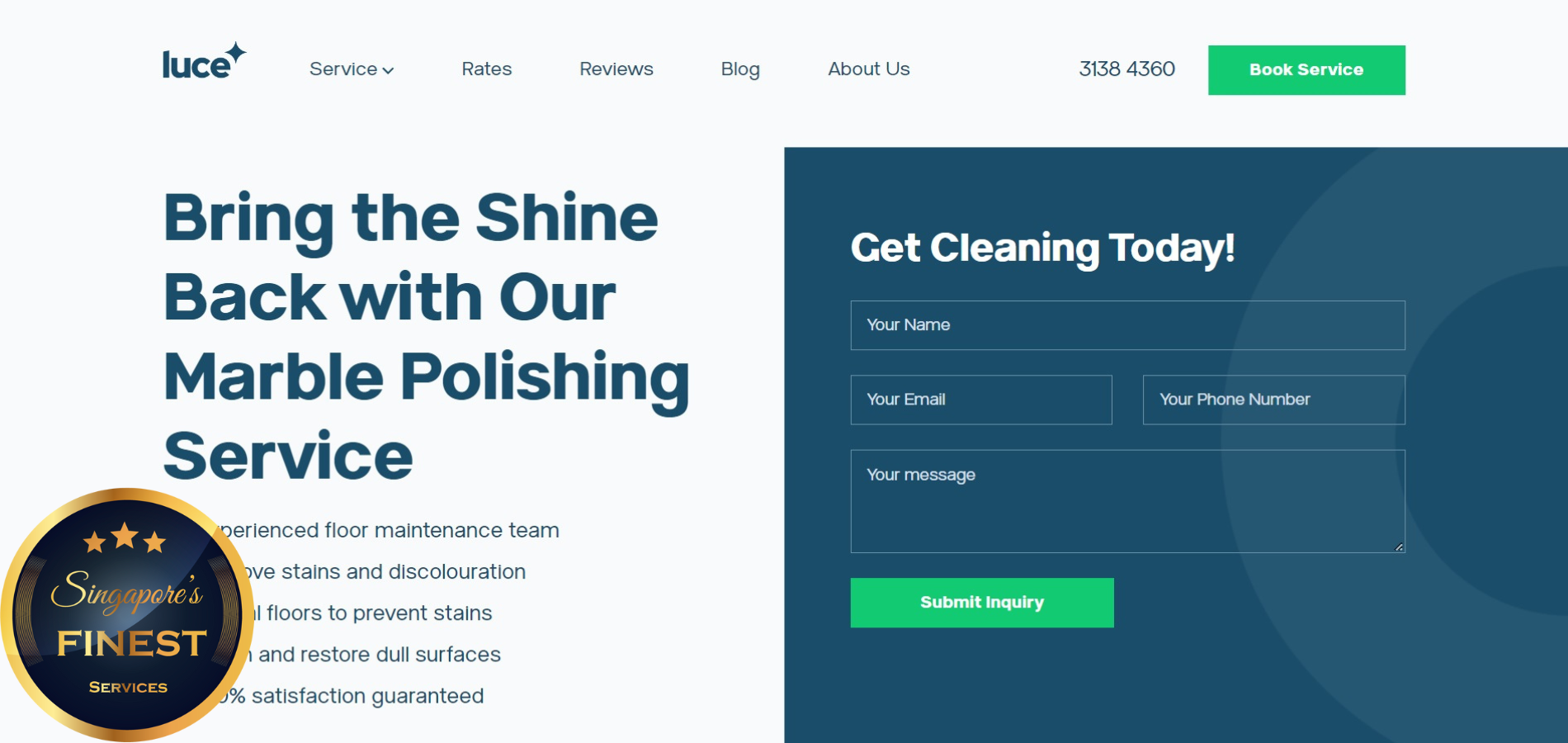Open the Blog link
The height and width of the screenshot is (743, 1568).
[739, 69]
